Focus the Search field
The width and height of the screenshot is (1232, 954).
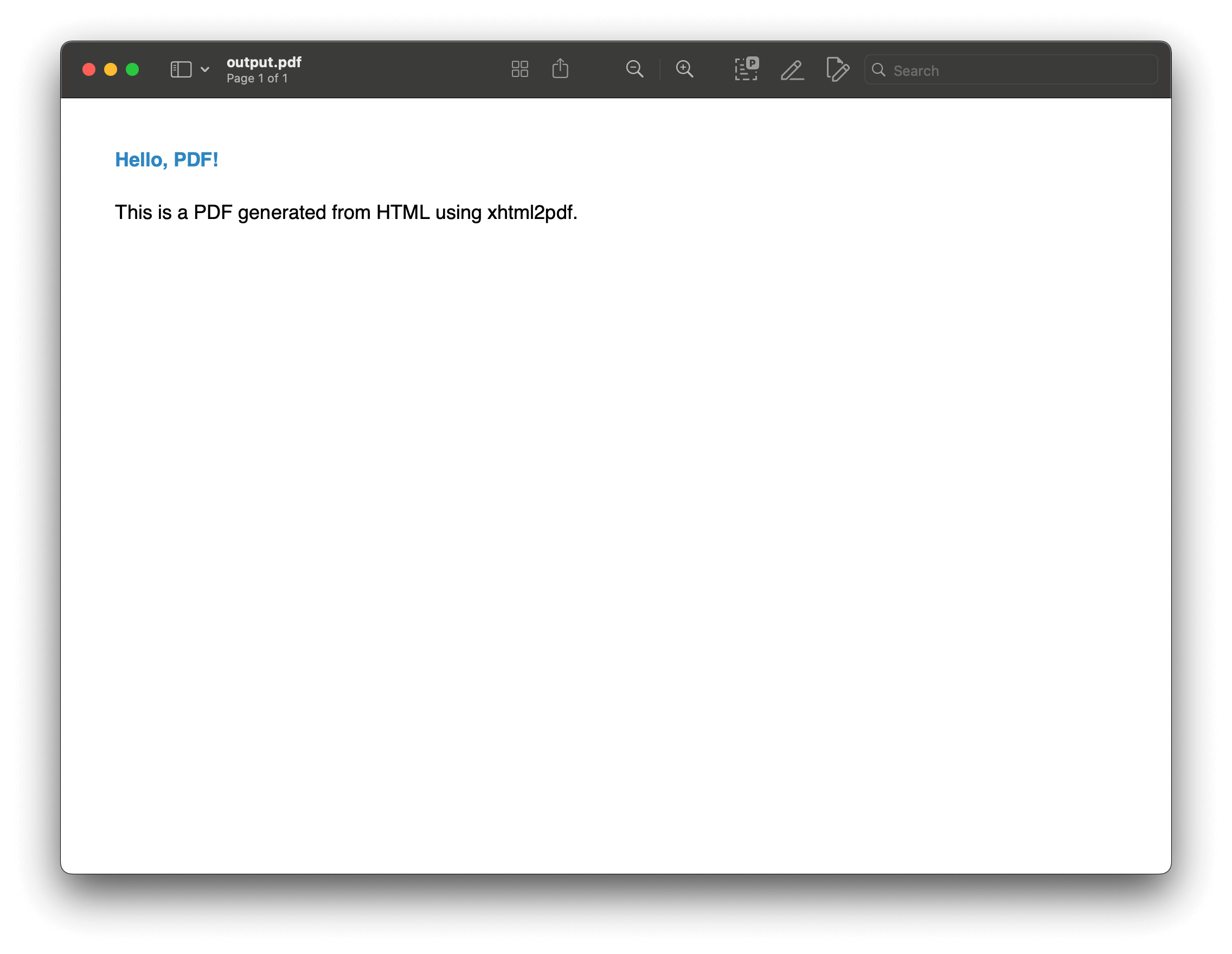coord(1011,70)
